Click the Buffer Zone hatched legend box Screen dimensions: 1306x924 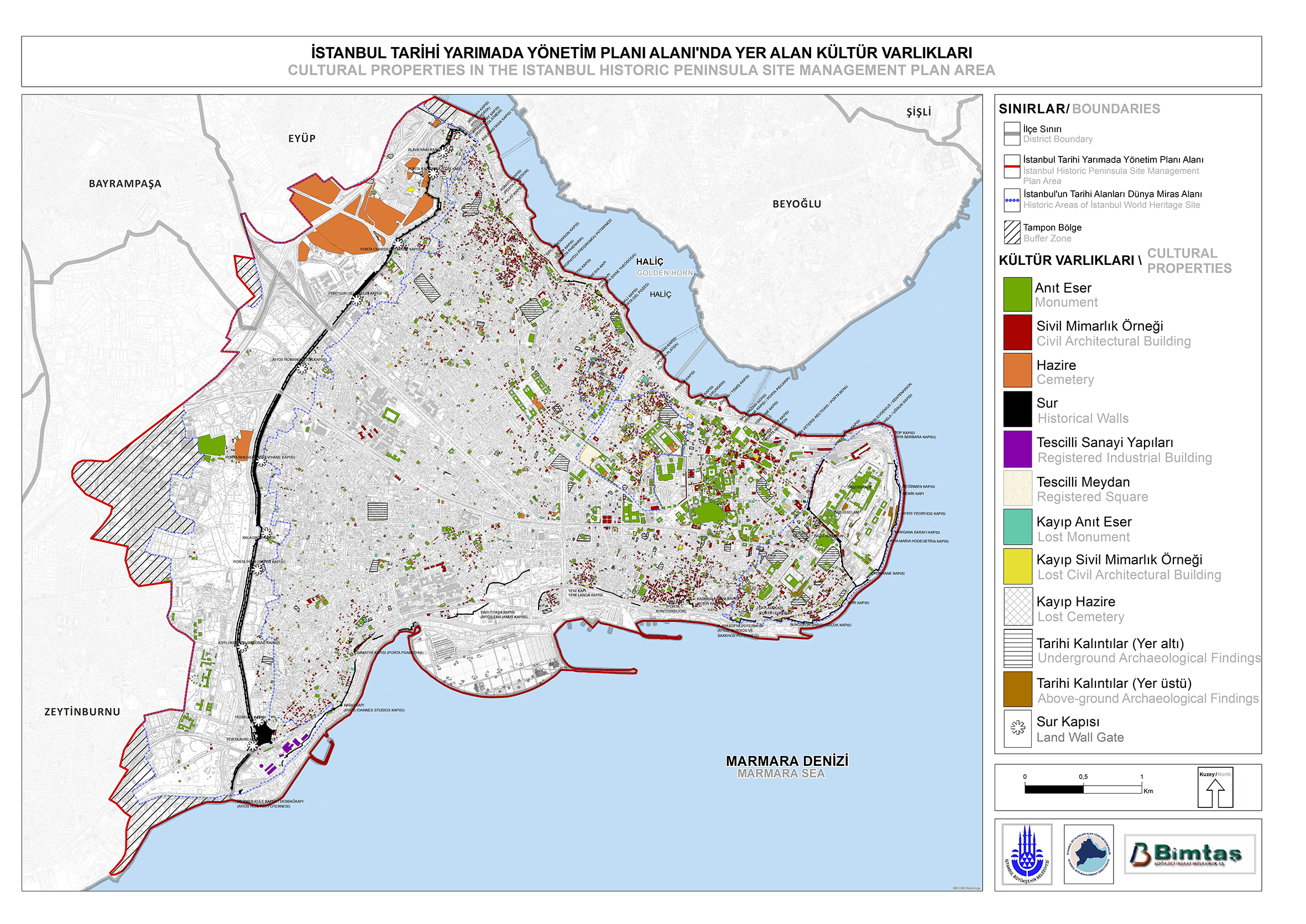(x=1012, y=232)
